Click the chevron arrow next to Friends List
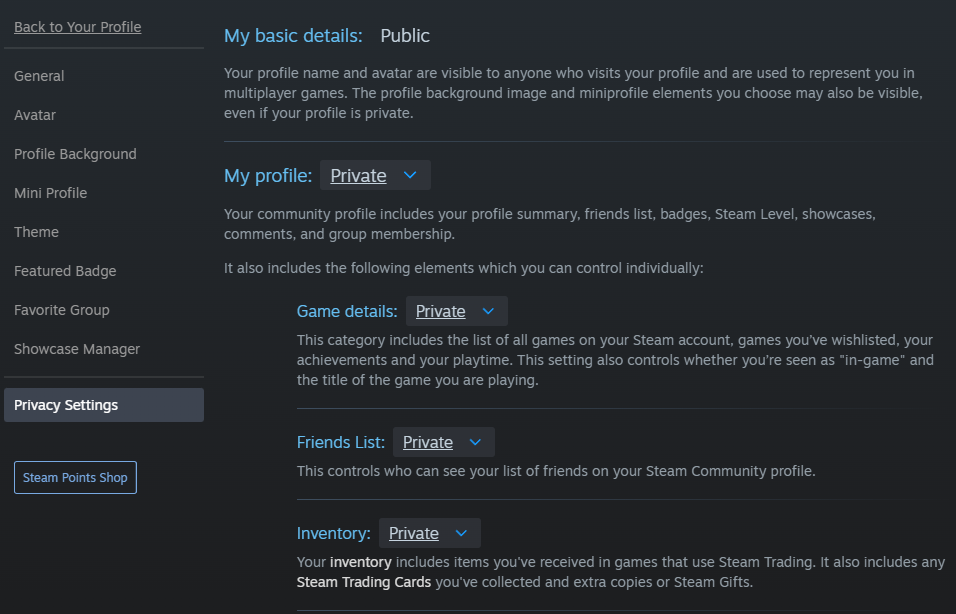956x614 pixels. 475,442
